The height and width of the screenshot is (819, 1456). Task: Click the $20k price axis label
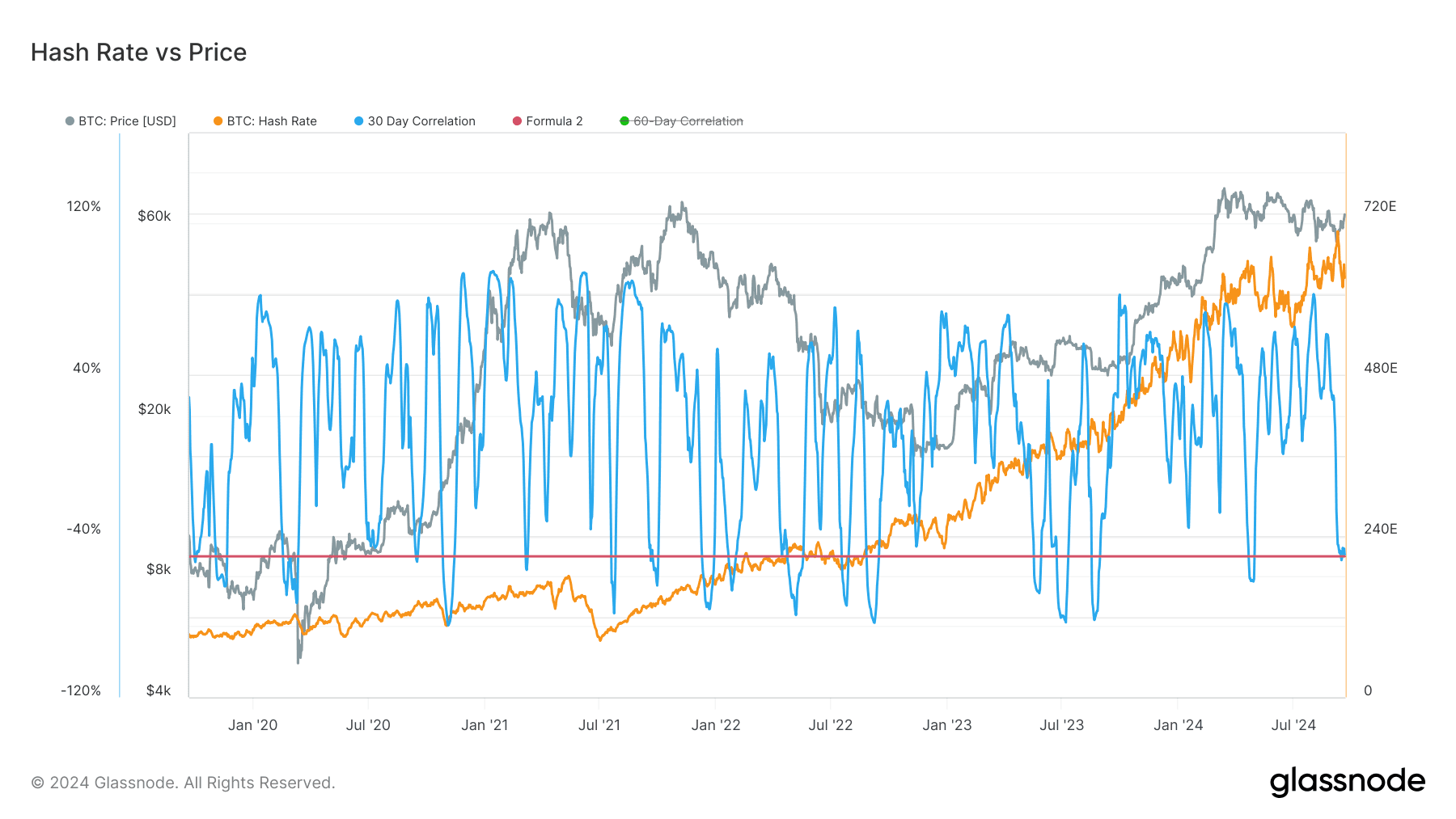click(x=154, y=409)
